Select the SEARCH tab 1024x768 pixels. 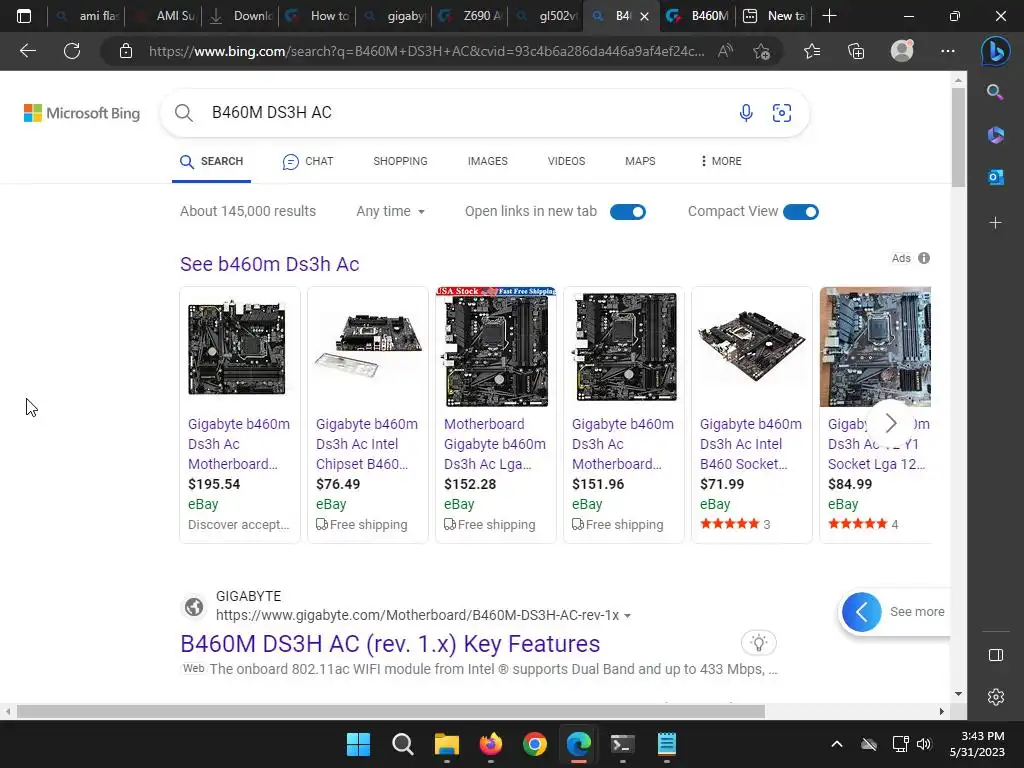click(x=212, y=161)
